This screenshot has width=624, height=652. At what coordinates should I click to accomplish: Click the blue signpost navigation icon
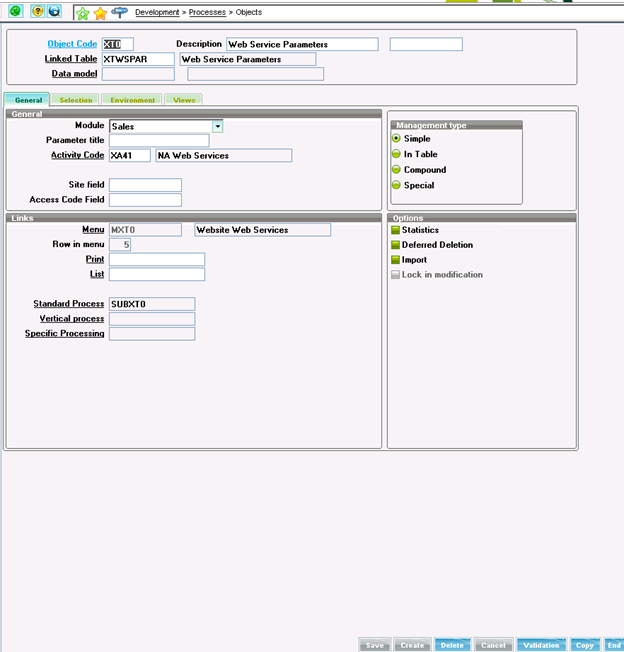click(119, 12)
